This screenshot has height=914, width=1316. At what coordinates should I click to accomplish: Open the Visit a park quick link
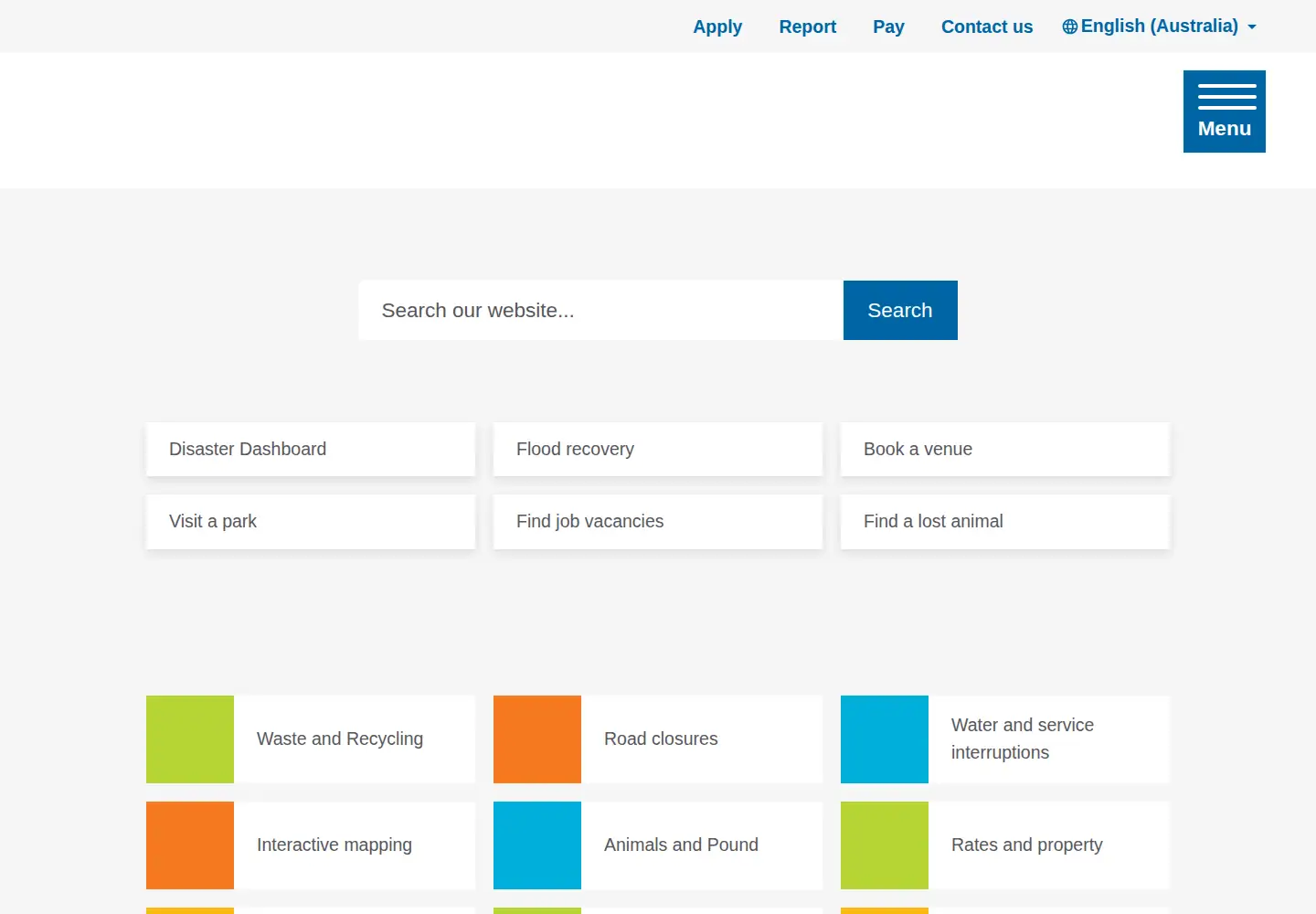tap(311, 521)
